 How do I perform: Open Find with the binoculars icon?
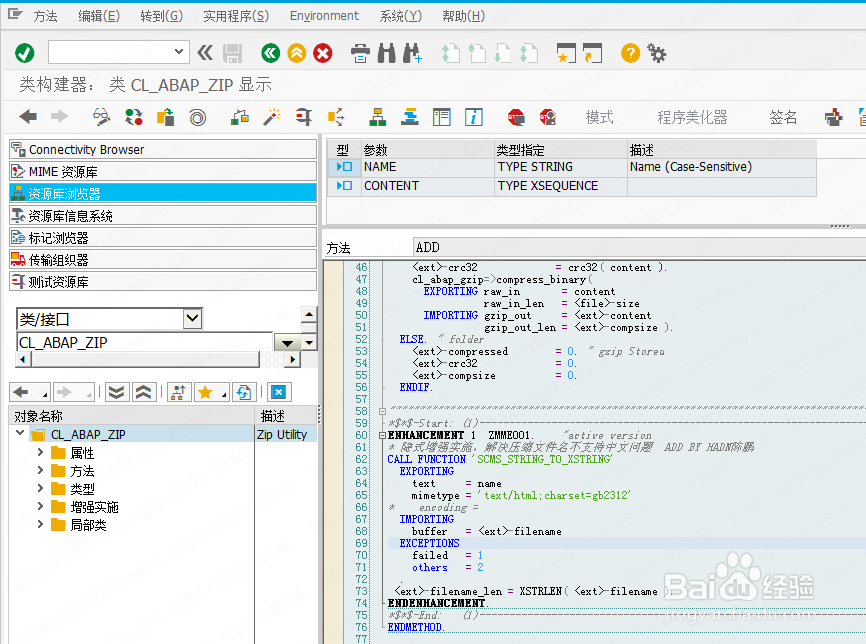386,54
